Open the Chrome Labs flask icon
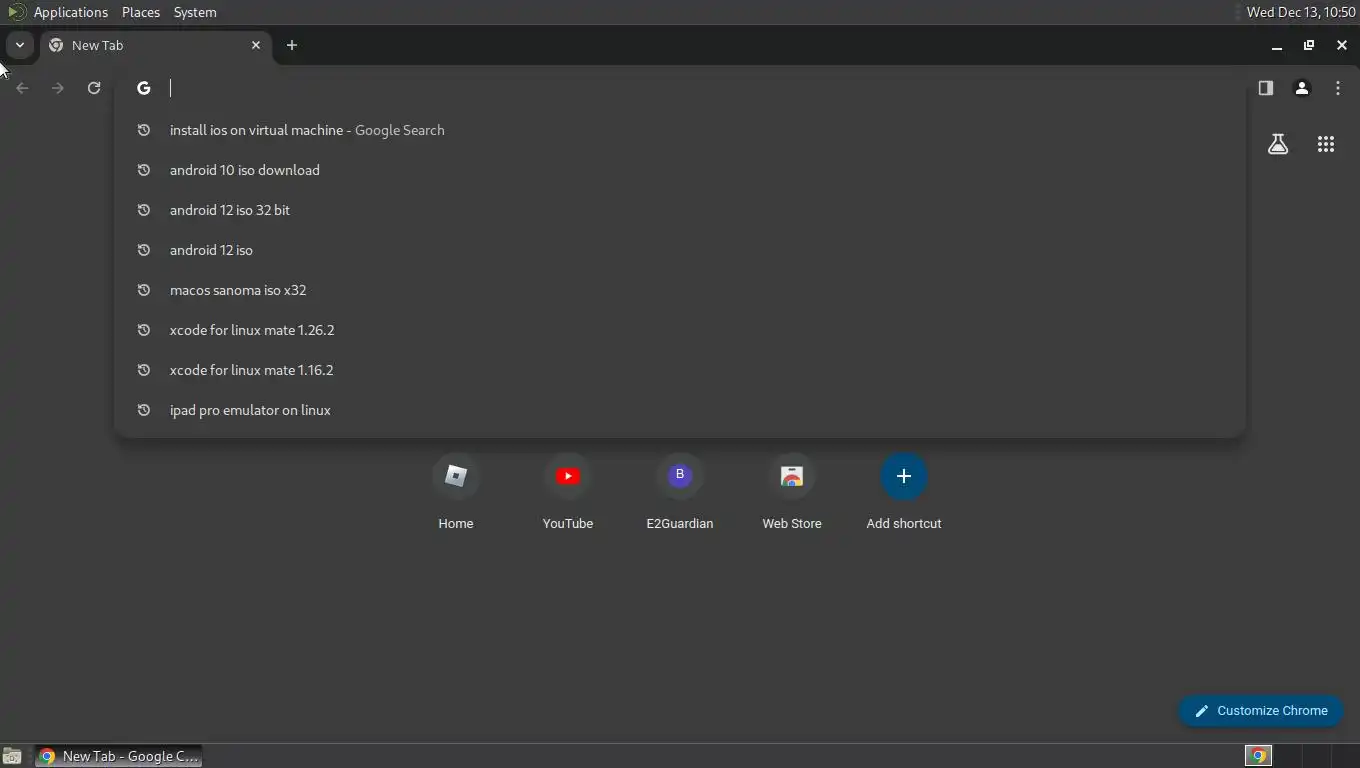Viewport: 1360px width, 768px height. pos(1278,144)
